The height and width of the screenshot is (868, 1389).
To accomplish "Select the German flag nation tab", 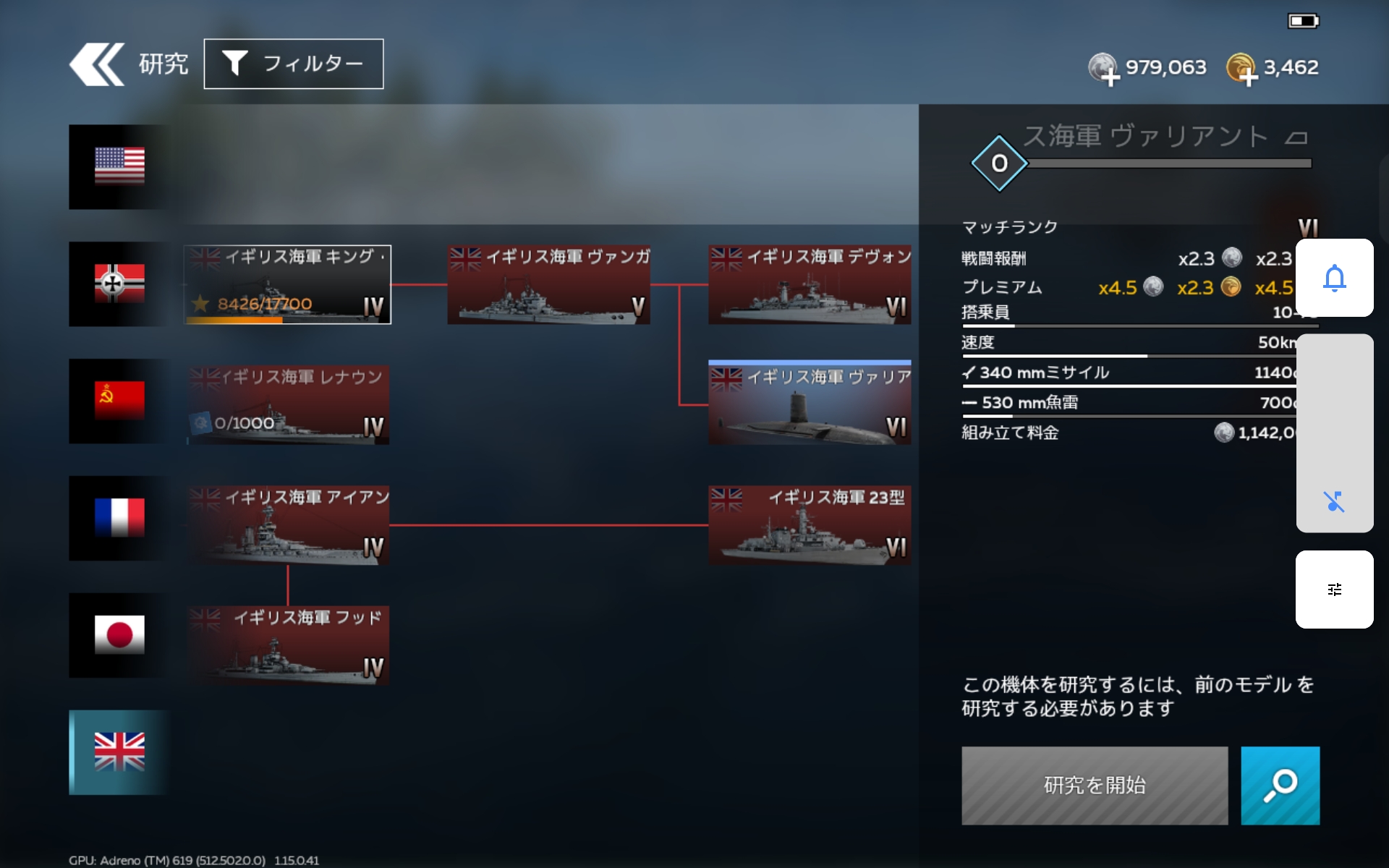I will (x=119, y=284).
